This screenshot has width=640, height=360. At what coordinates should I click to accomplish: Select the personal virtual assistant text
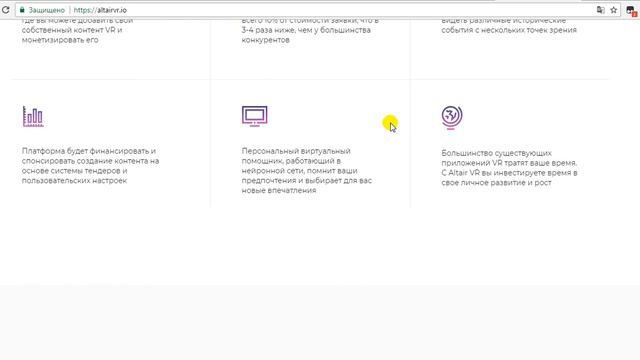pyautogui.click(x=307, y=171)
